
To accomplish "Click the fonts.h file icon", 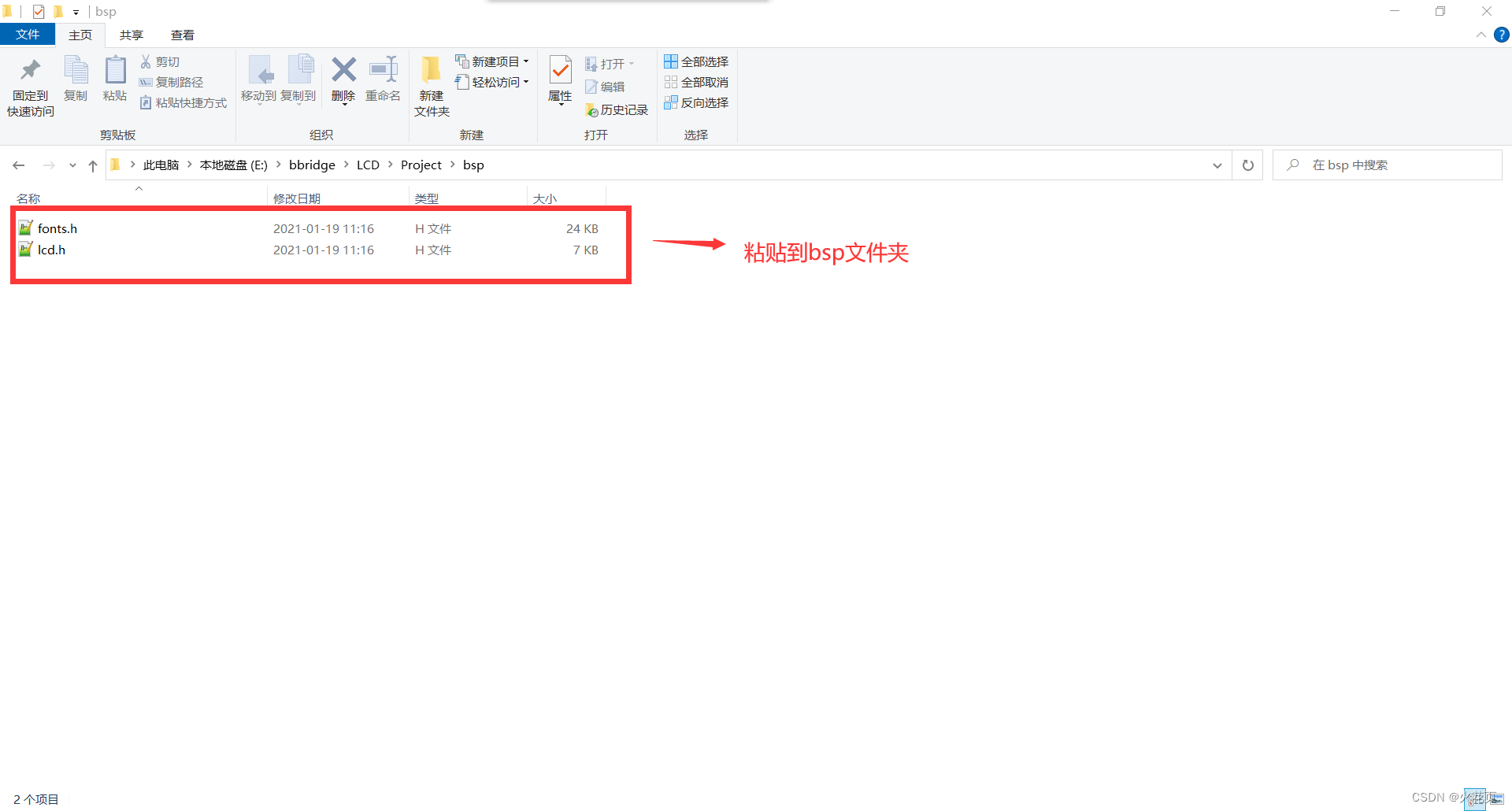I will point(26,228).
